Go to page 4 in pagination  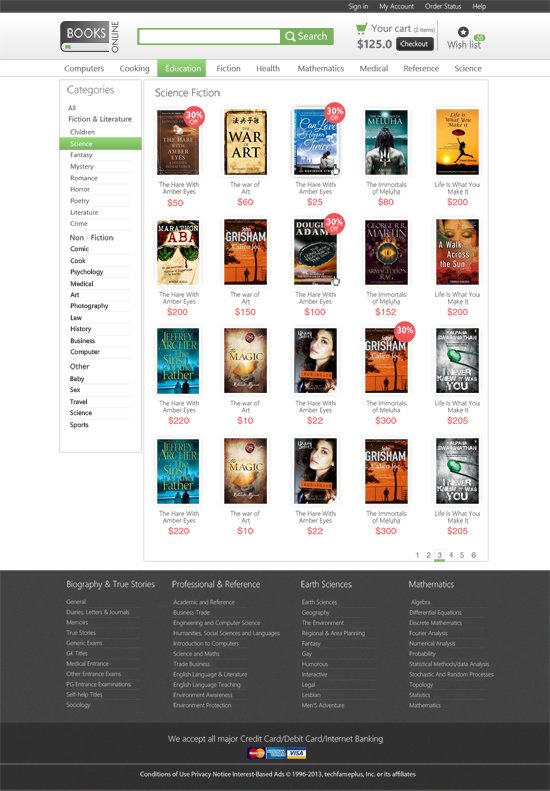coord(451,555)
